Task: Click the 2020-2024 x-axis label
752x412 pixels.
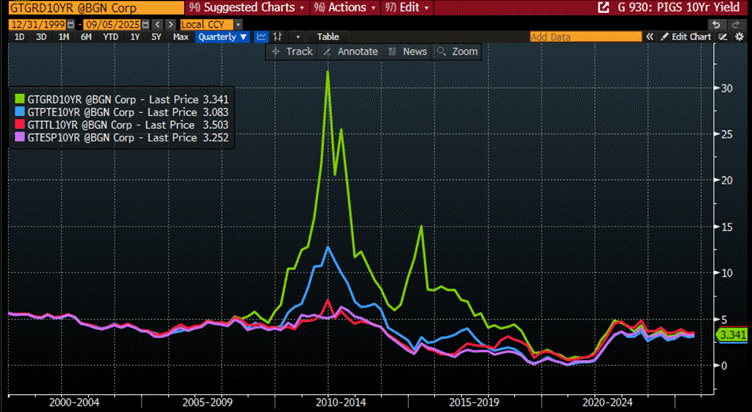Action: pos(607,402)
